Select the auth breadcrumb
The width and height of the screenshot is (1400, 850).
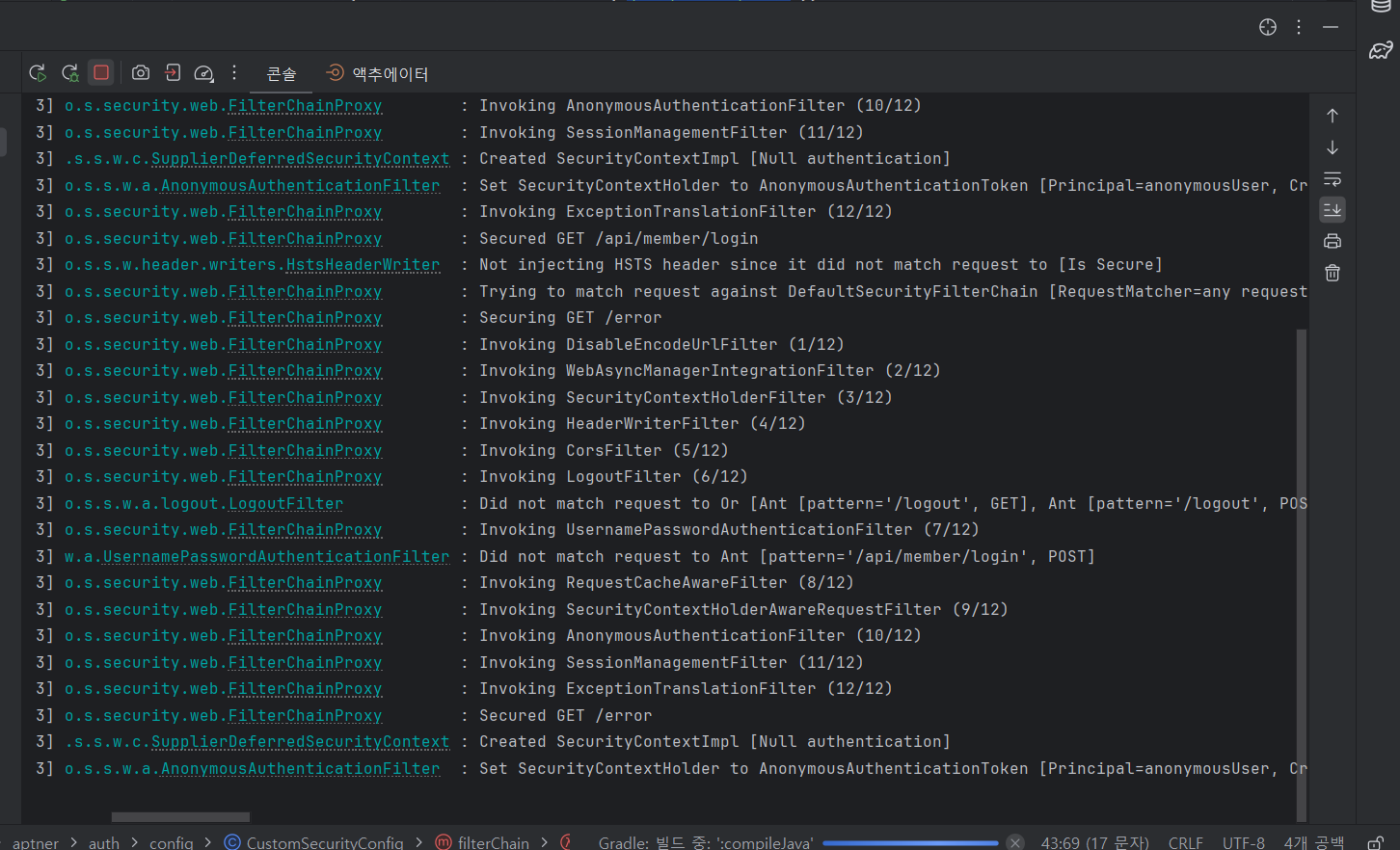(x=104, y=842)
